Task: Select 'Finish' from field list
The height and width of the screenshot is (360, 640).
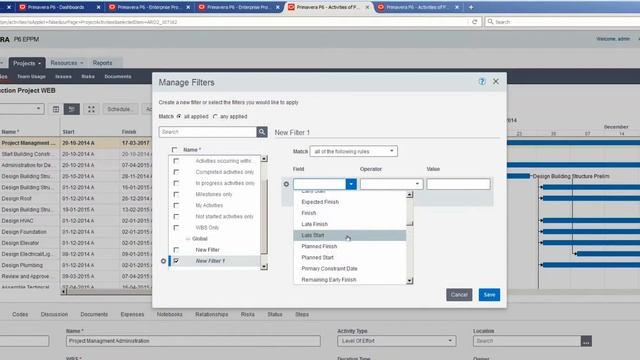Action: point(350,213)
